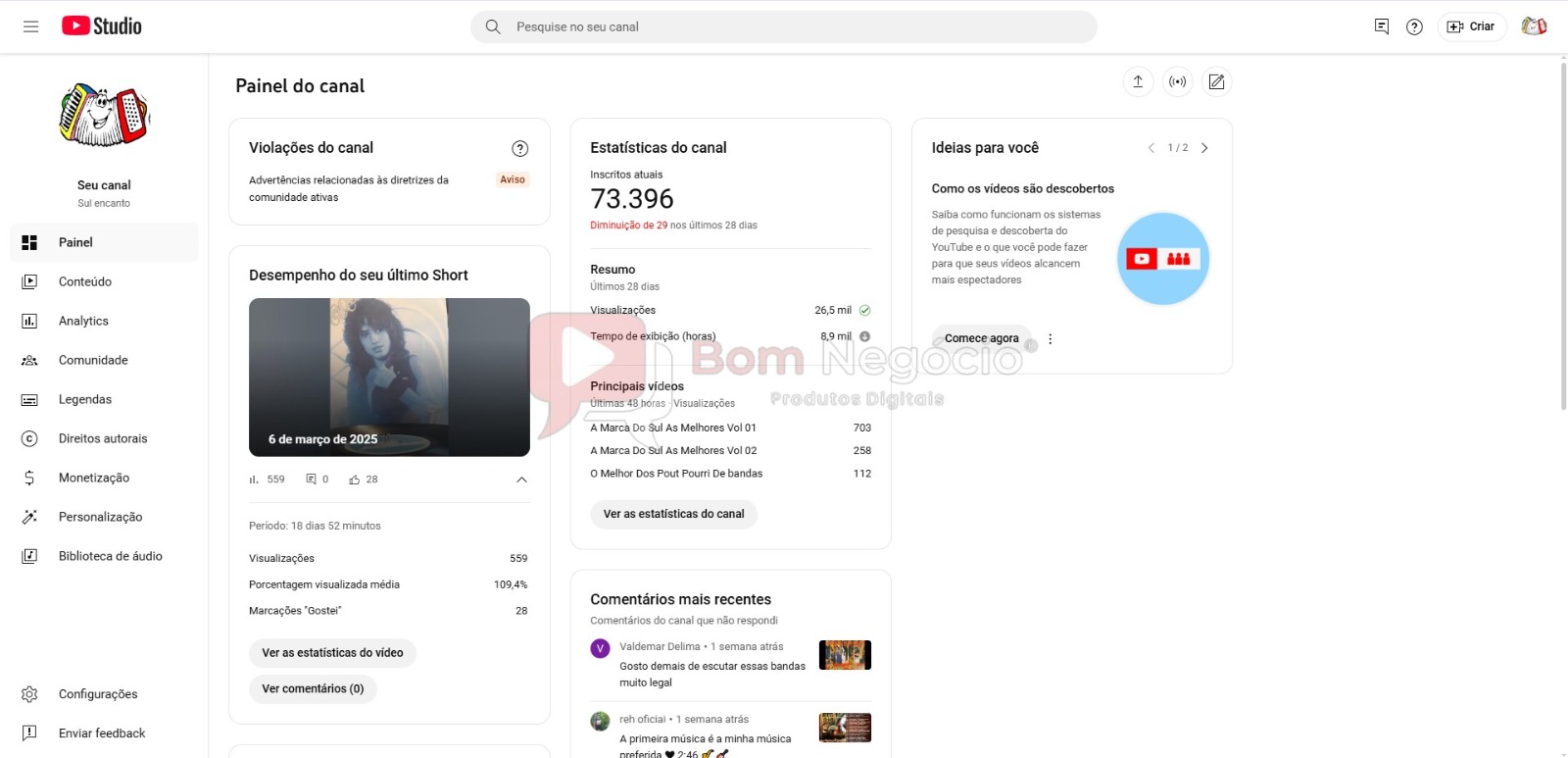Image resolution: width=1568 pixels, height=758 pixels.
Task: Open the last Short thumbnail from 6 de março
Action: pyautogui.click(x=389, y=378)
